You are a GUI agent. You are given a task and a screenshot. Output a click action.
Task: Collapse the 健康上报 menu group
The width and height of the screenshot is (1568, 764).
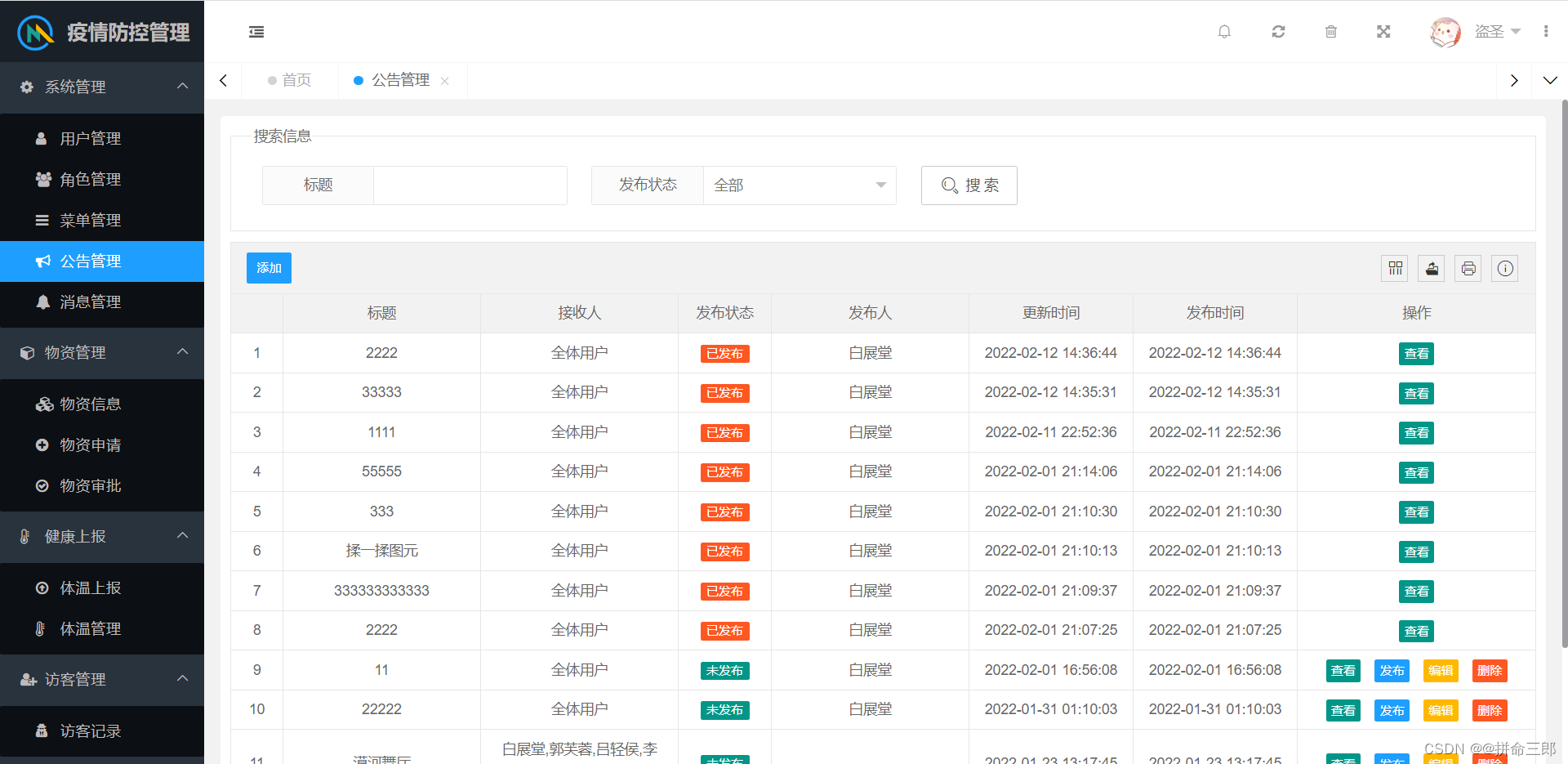pyautogui.click(x=102, y=536)
